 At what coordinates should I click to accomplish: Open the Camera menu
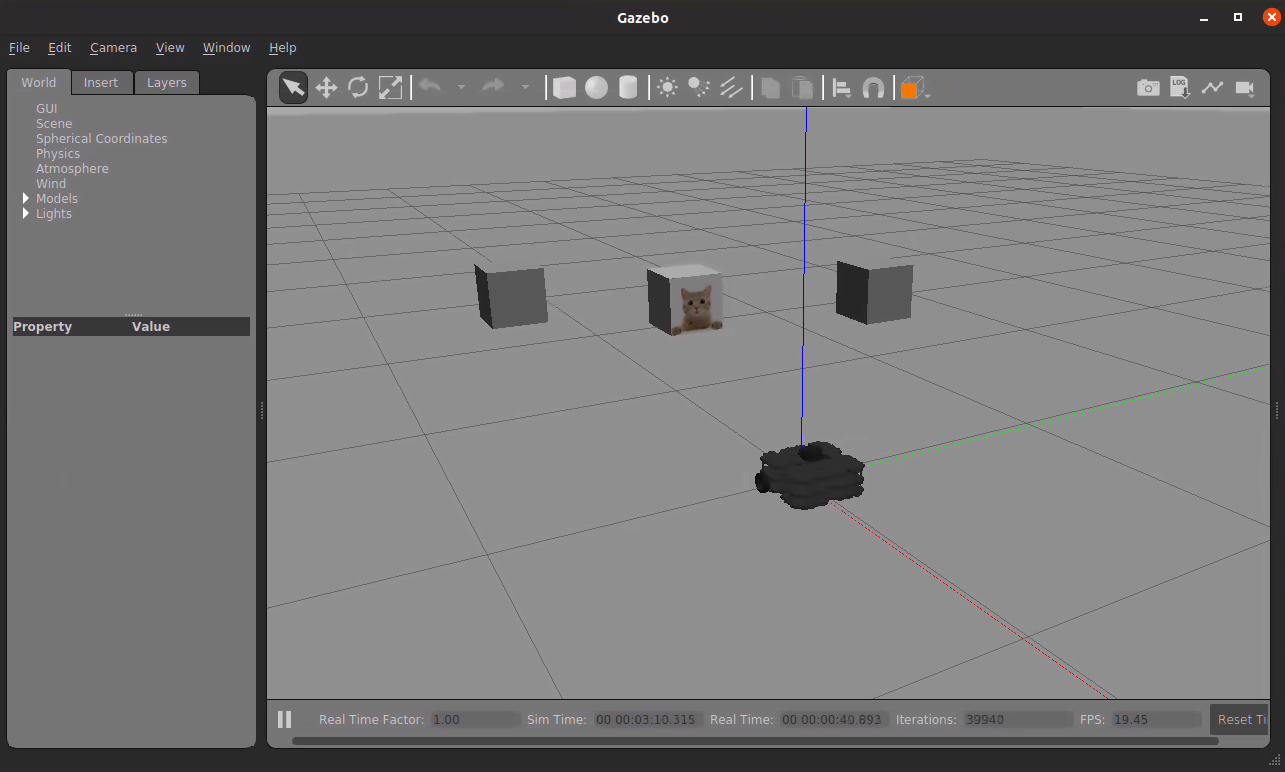[x=113, y=47]
